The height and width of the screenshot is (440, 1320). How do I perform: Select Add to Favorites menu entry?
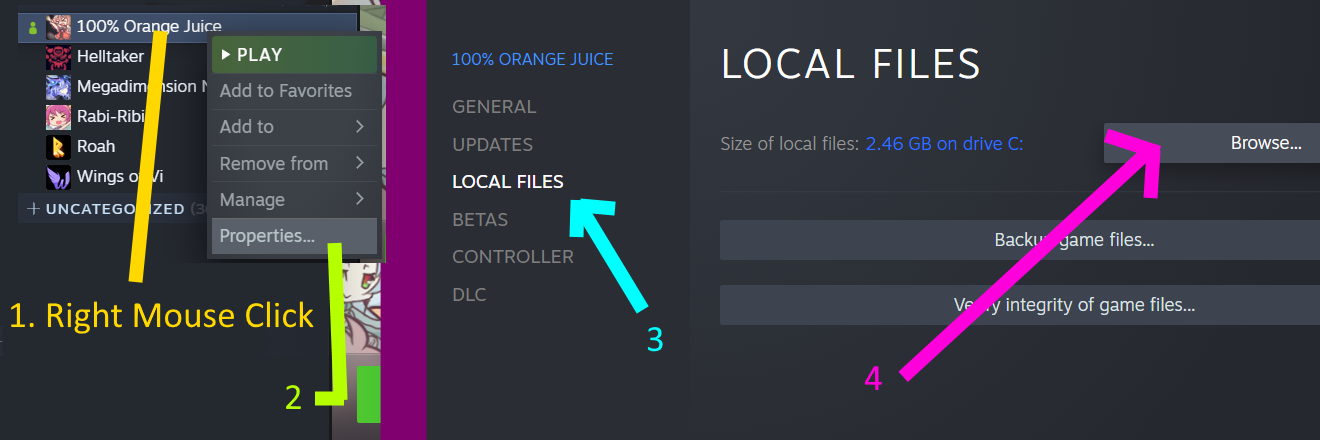[286, 91]
